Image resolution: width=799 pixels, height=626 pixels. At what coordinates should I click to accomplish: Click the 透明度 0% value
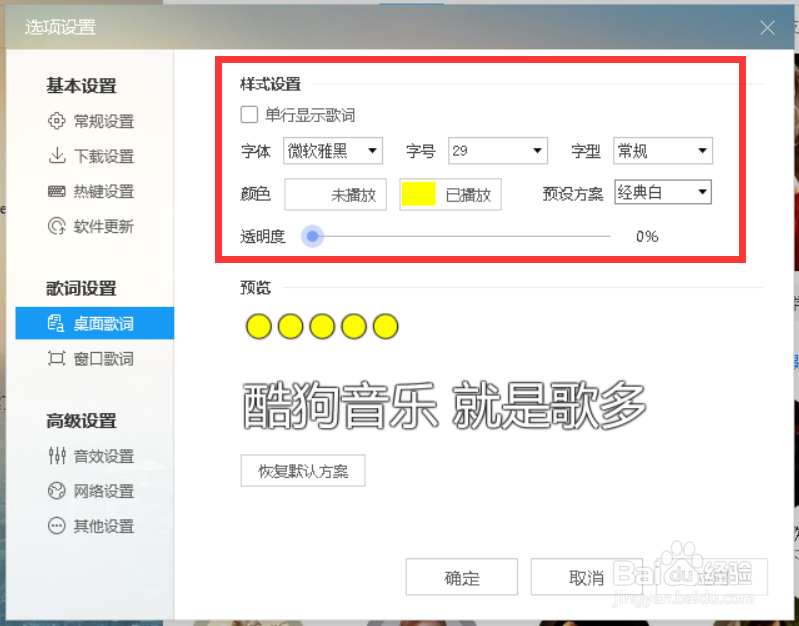pyautogui.click(x=647, y=236)
